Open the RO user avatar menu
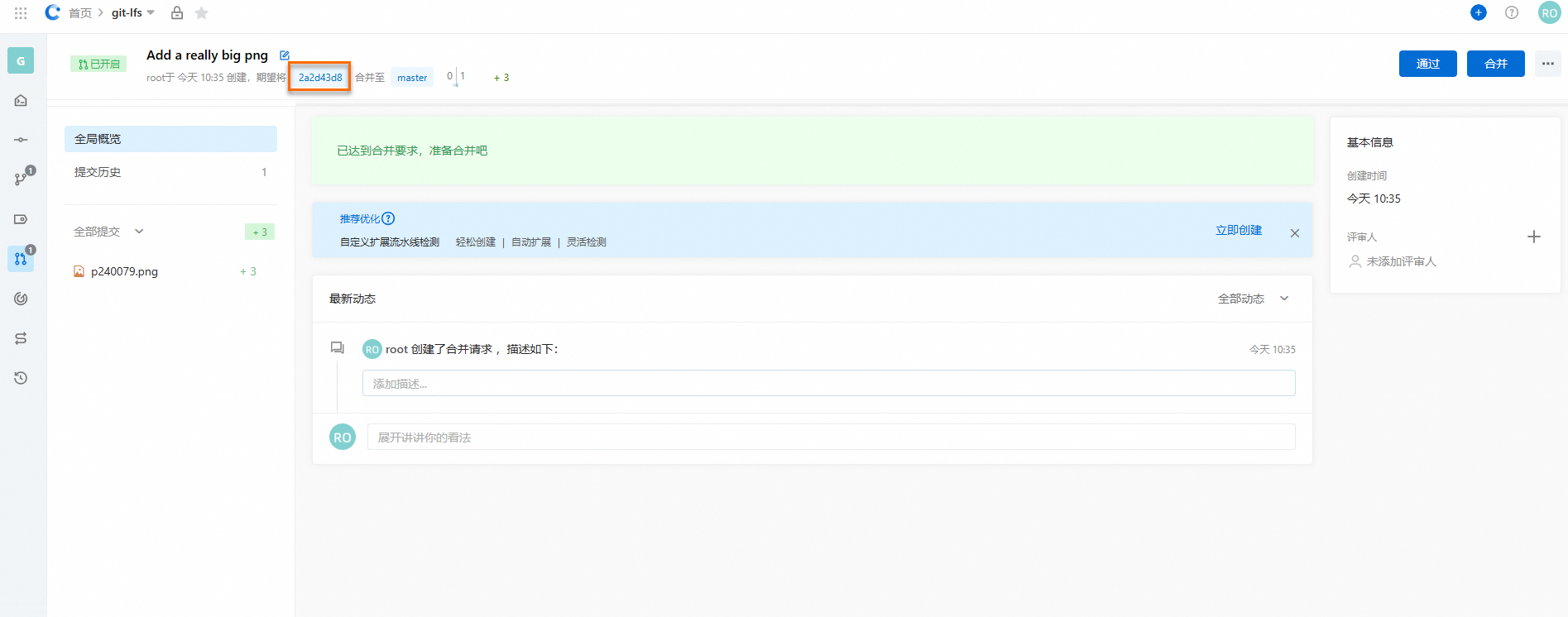 tap(1549, 12)
